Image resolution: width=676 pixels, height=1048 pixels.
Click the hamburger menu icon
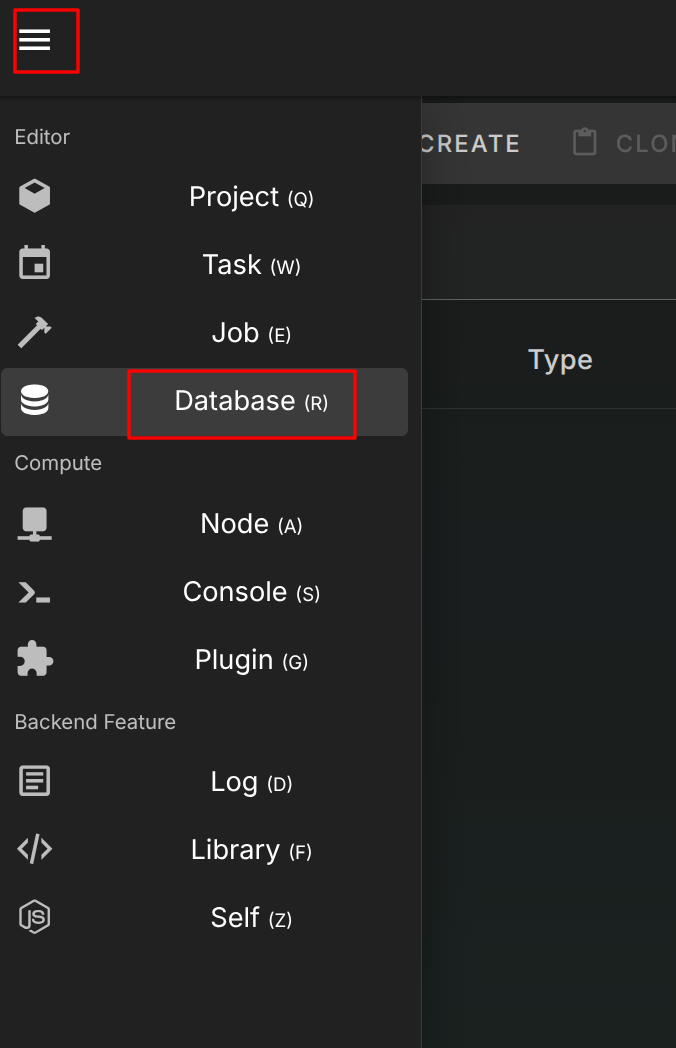[x=35, y=40]
